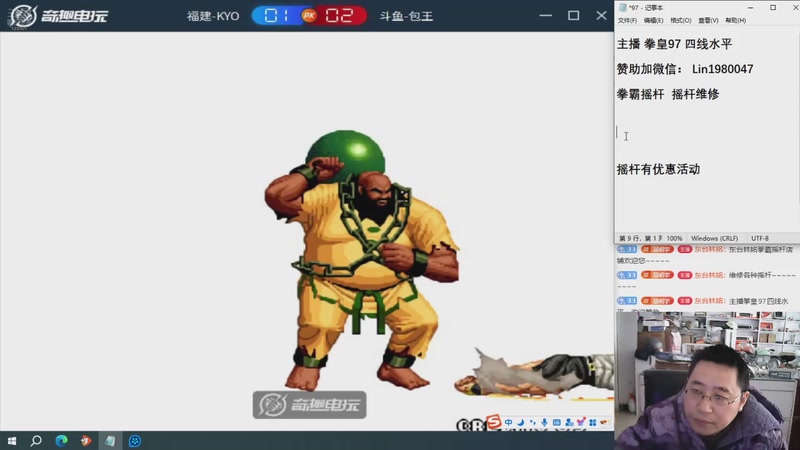Click the Notepad line '摇杆有优惠活动'
800x450 pixels.
[658, 169]
